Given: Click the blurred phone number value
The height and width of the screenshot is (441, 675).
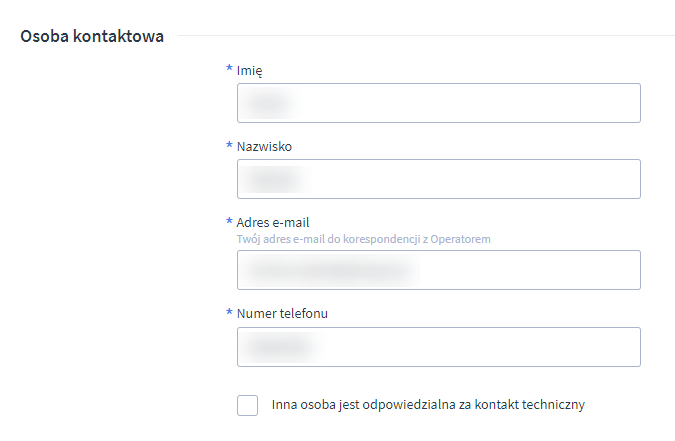Looking at the screenshot, I should point(280,347).
